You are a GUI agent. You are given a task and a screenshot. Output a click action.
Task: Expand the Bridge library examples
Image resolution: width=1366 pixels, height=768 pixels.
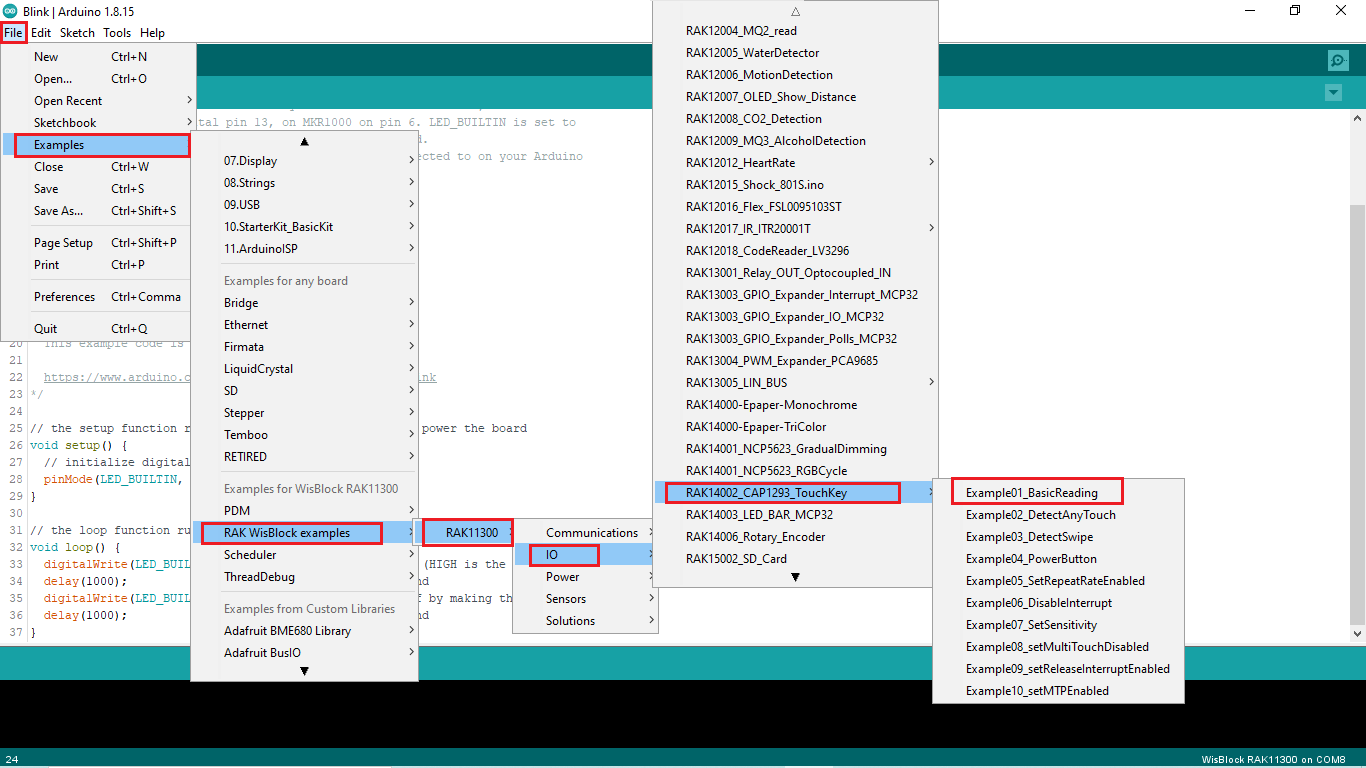coord(304,303)
